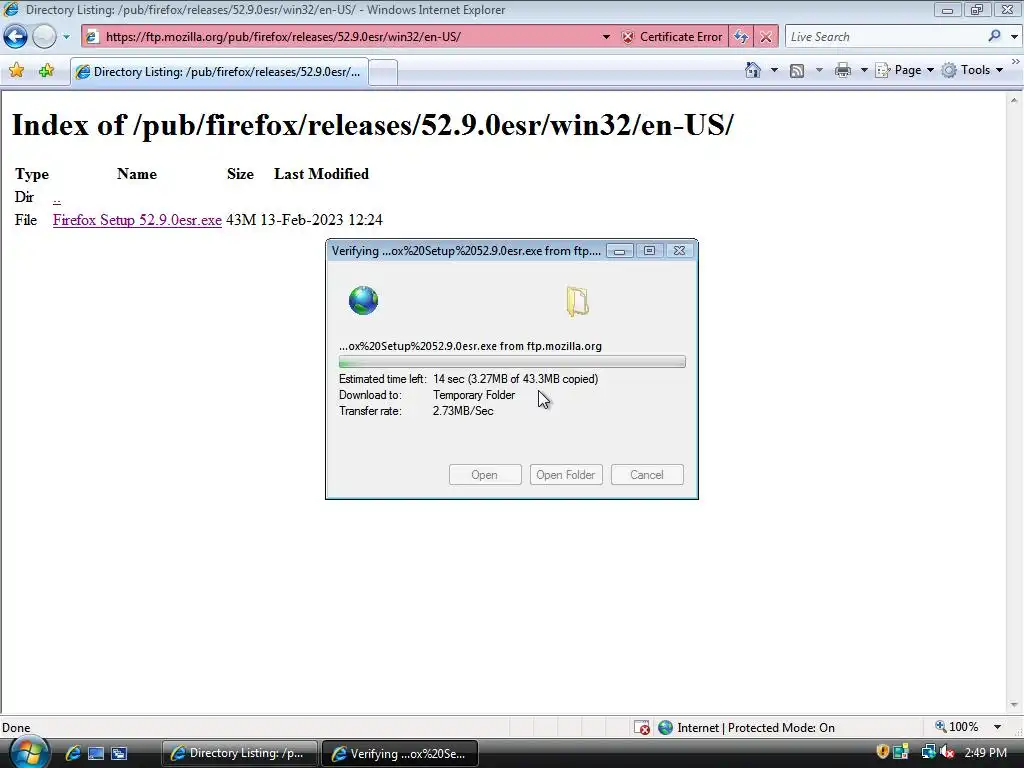
Task: Click the Cancel button in download dialog
Action: [x=647, y=475]
